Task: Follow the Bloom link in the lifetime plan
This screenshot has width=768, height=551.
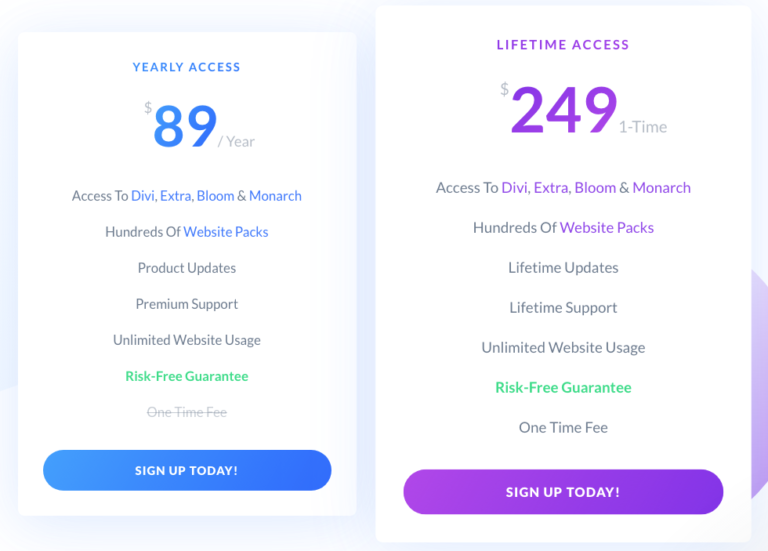Action: 595,188
